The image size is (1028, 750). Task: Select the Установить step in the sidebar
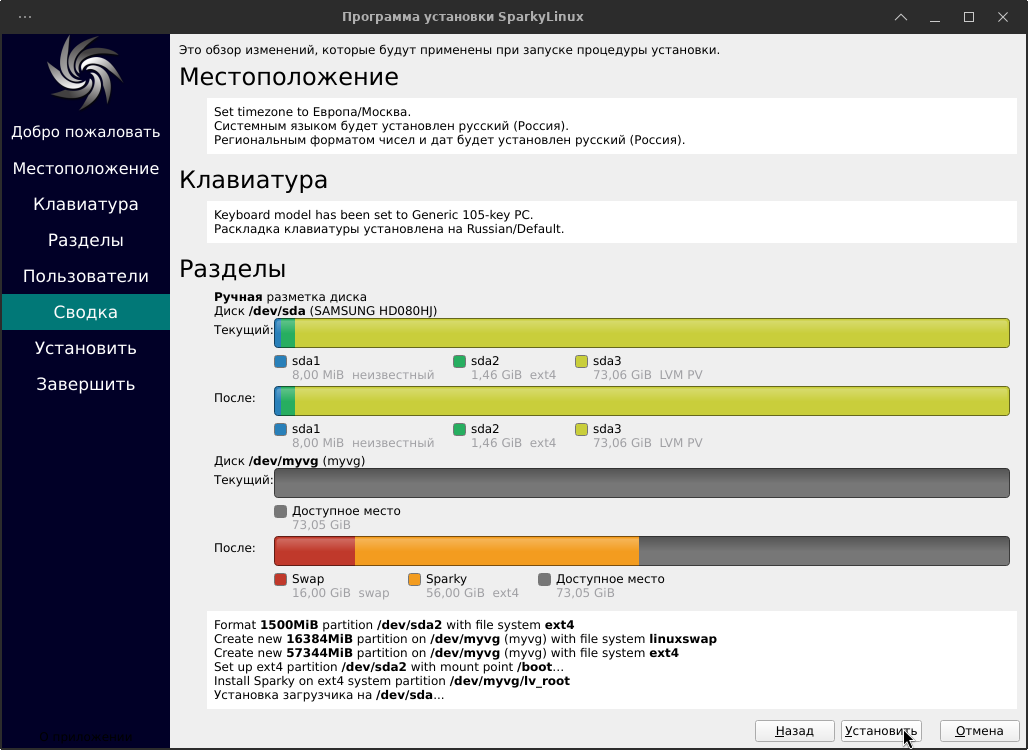coord(86,348)
